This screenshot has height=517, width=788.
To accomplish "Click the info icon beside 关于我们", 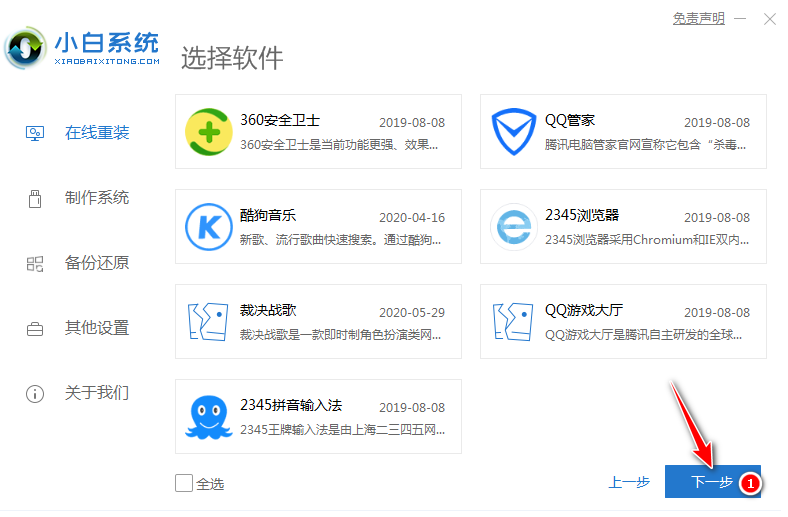I will tap(35, 393).
